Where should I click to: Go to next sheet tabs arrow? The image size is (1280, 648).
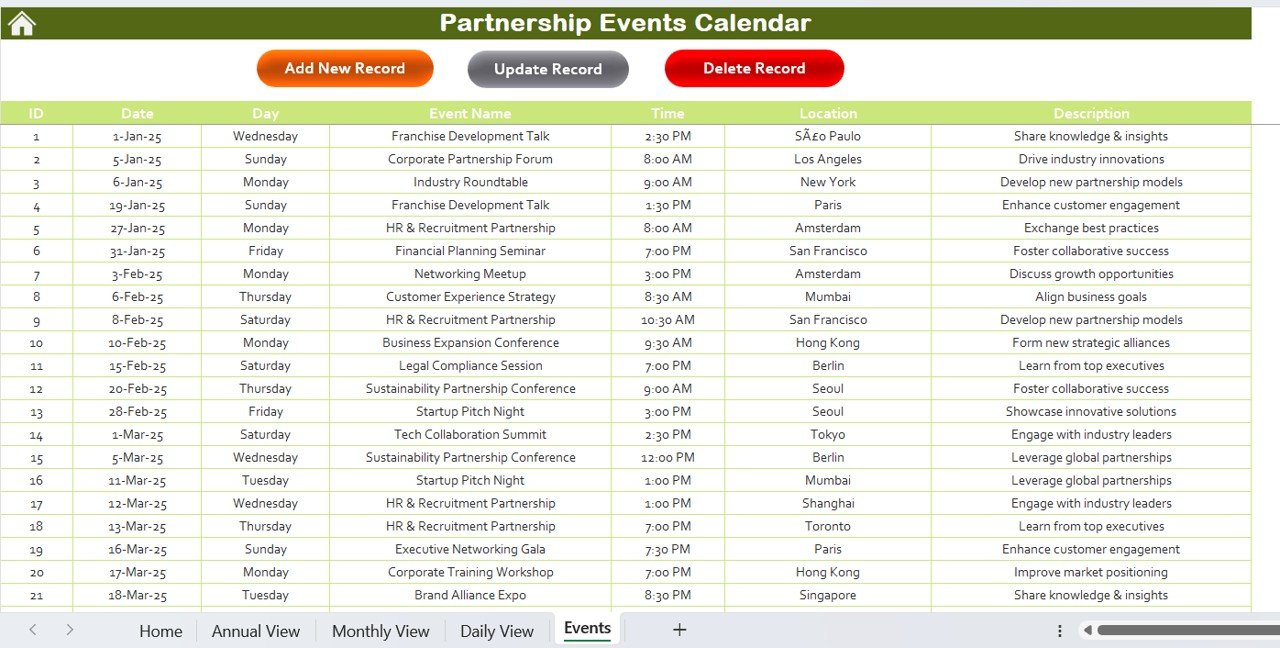click(69, 630)
